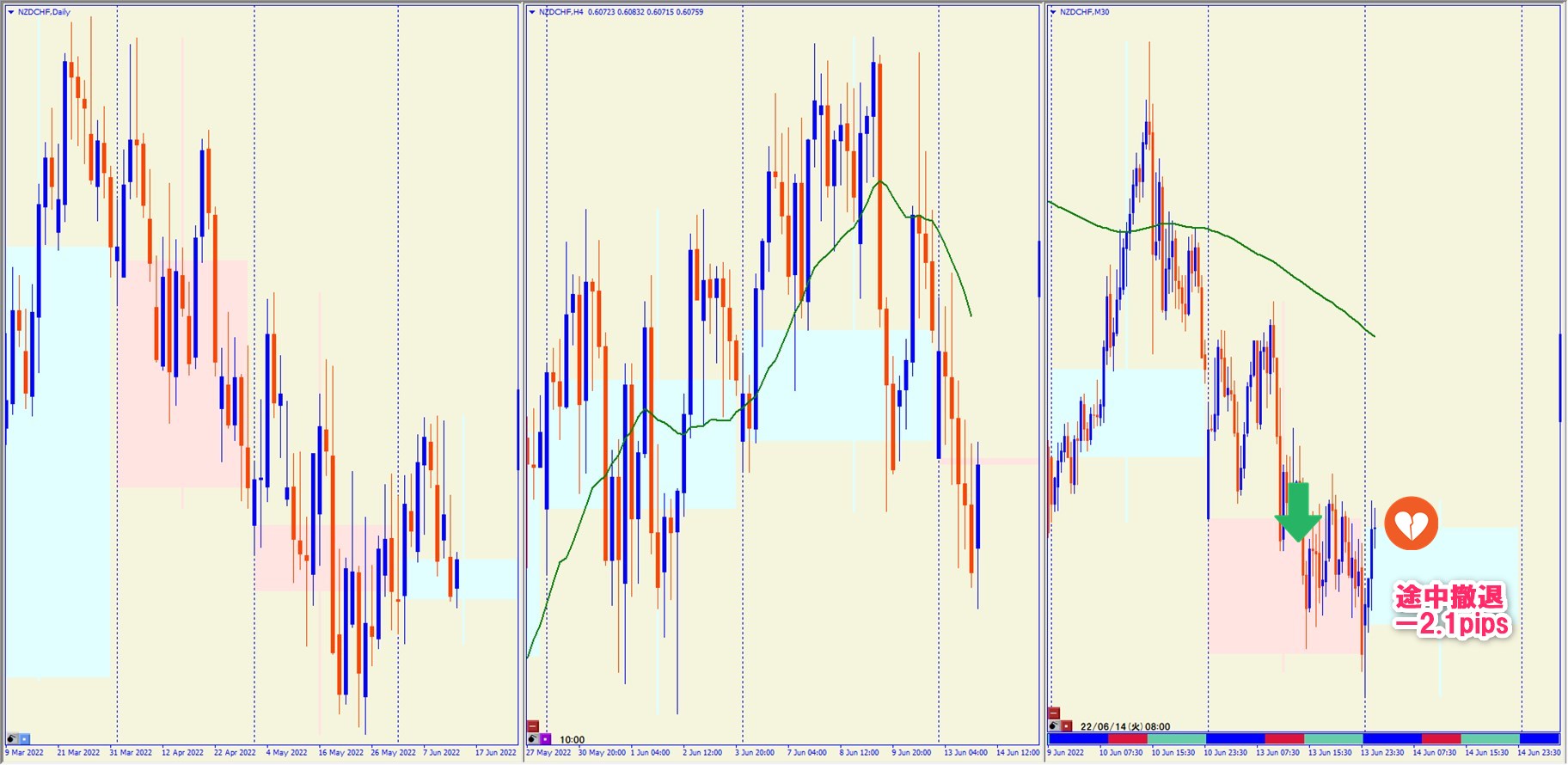The height and width of the screenshot is (765, 1568).
Task: Click the bomb icon on M30 chart
Action: (x=1054, y=726)
